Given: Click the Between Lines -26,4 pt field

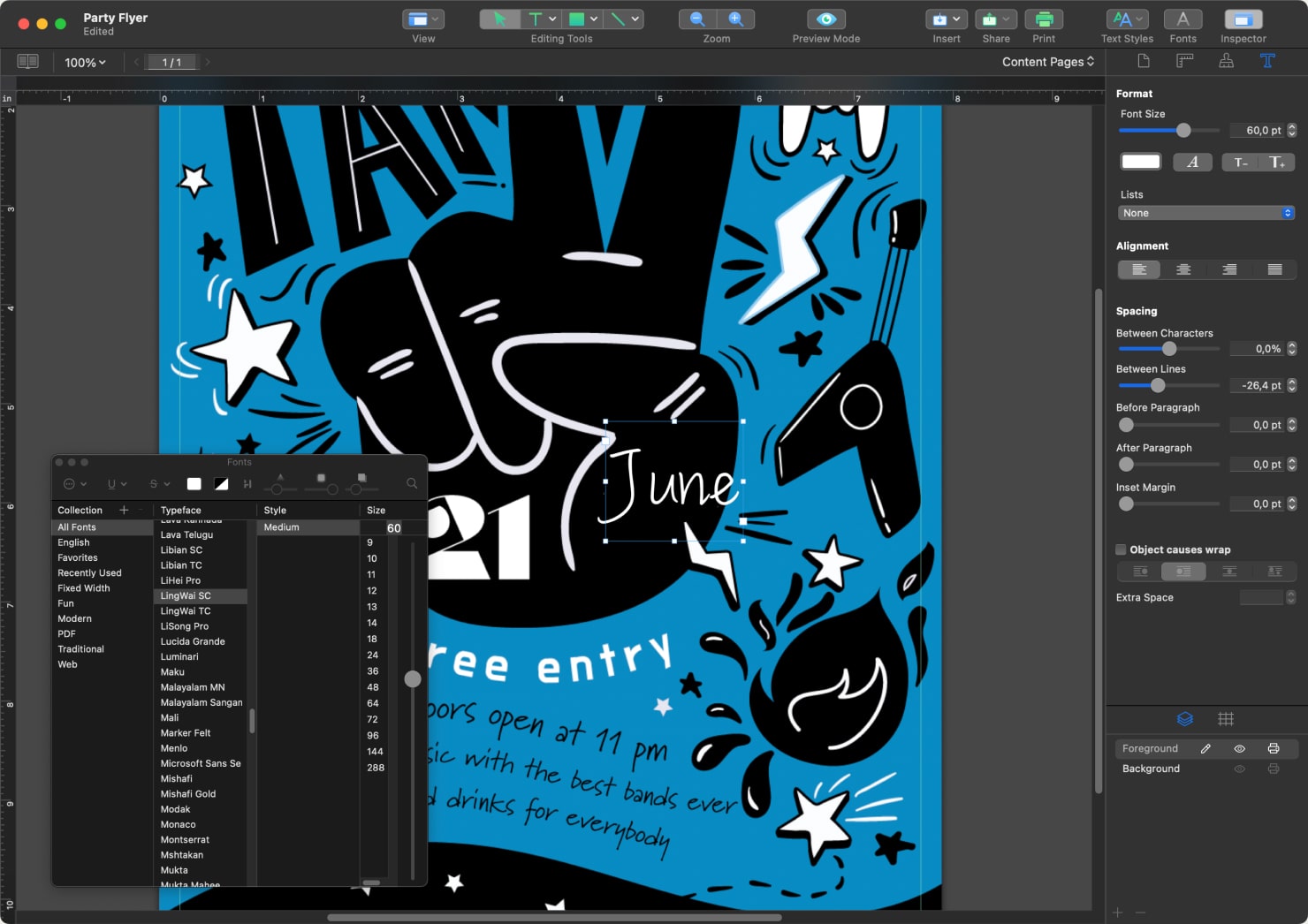Looking at the screenshot, I should point(1257,386).
